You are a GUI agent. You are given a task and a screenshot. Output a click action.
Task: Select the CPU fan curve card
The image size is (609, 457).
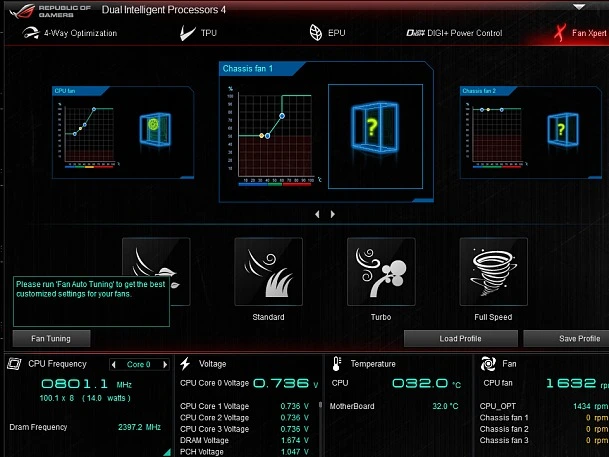(123, 132)
